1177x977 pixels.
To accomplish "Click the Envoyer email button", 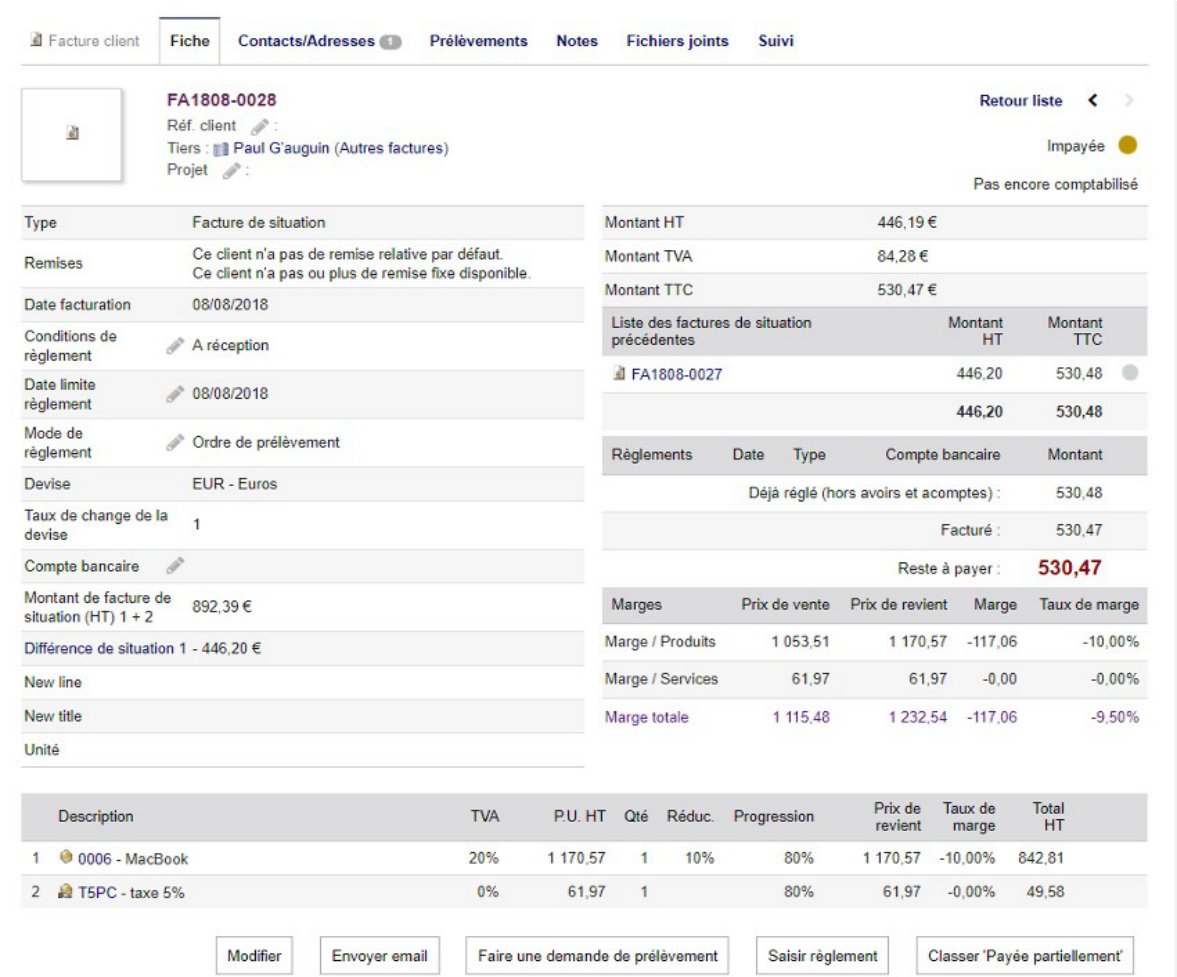I will [379, 956].
